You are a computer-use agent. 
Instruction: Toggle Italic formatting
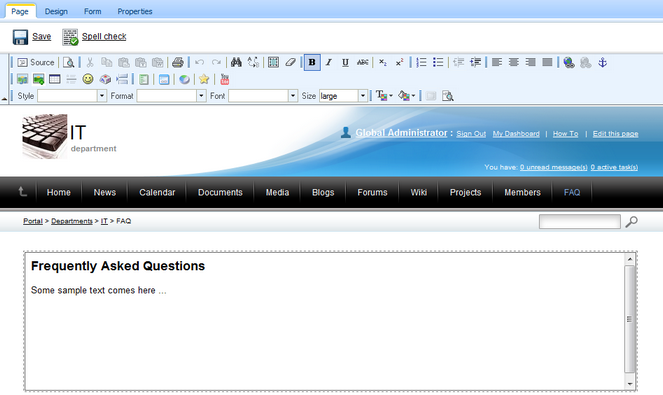coord(329,63)
